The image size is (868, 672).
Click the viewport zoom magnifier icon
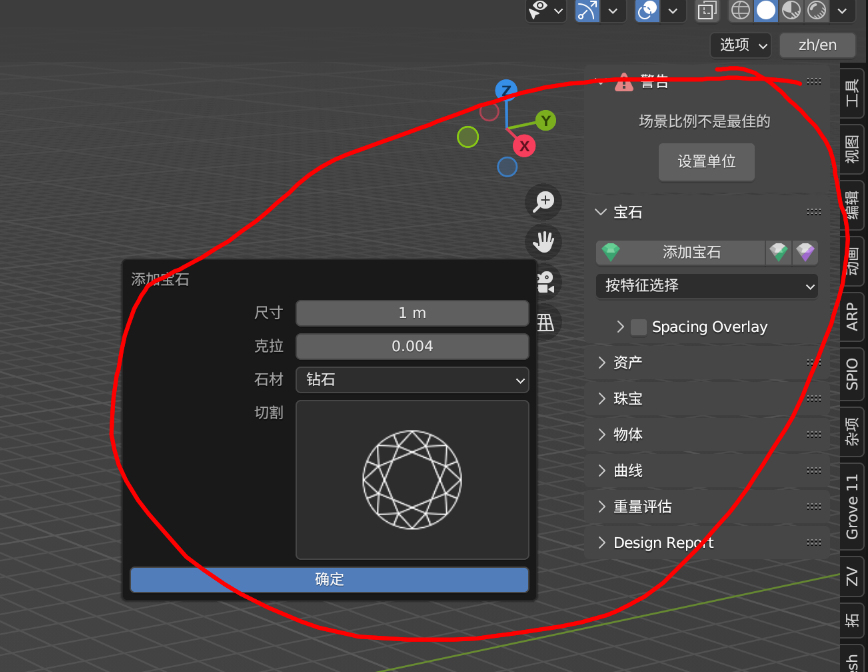point(544,201)
